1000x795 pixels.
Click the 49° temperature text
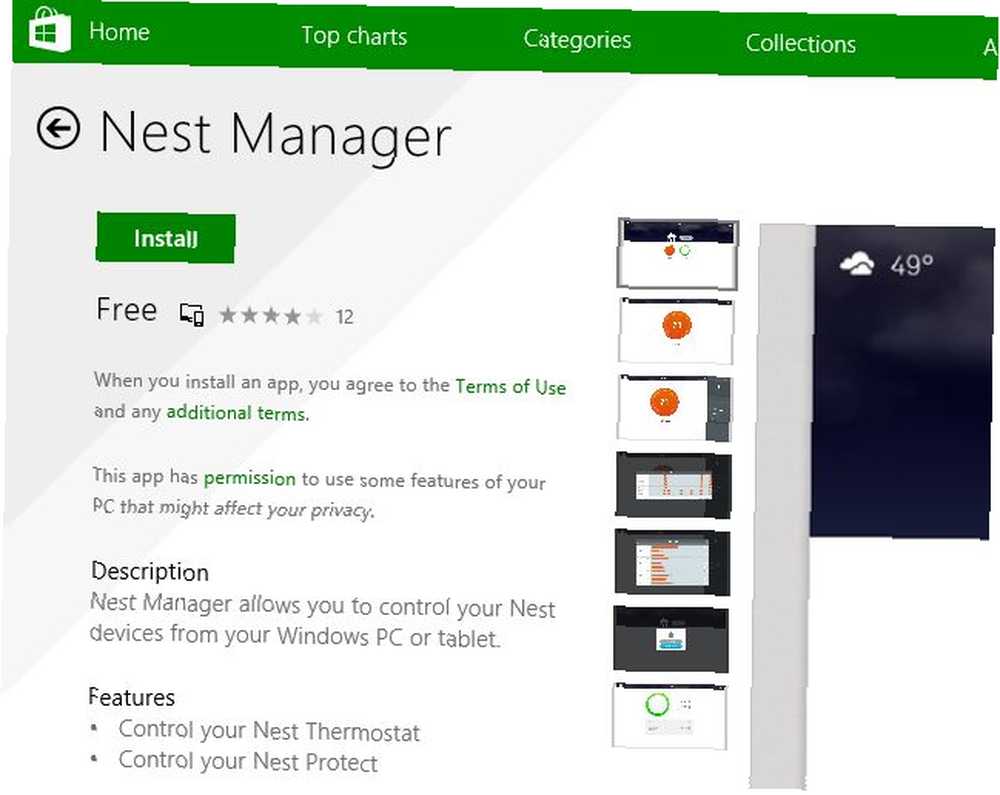click(x=912, y=264)
